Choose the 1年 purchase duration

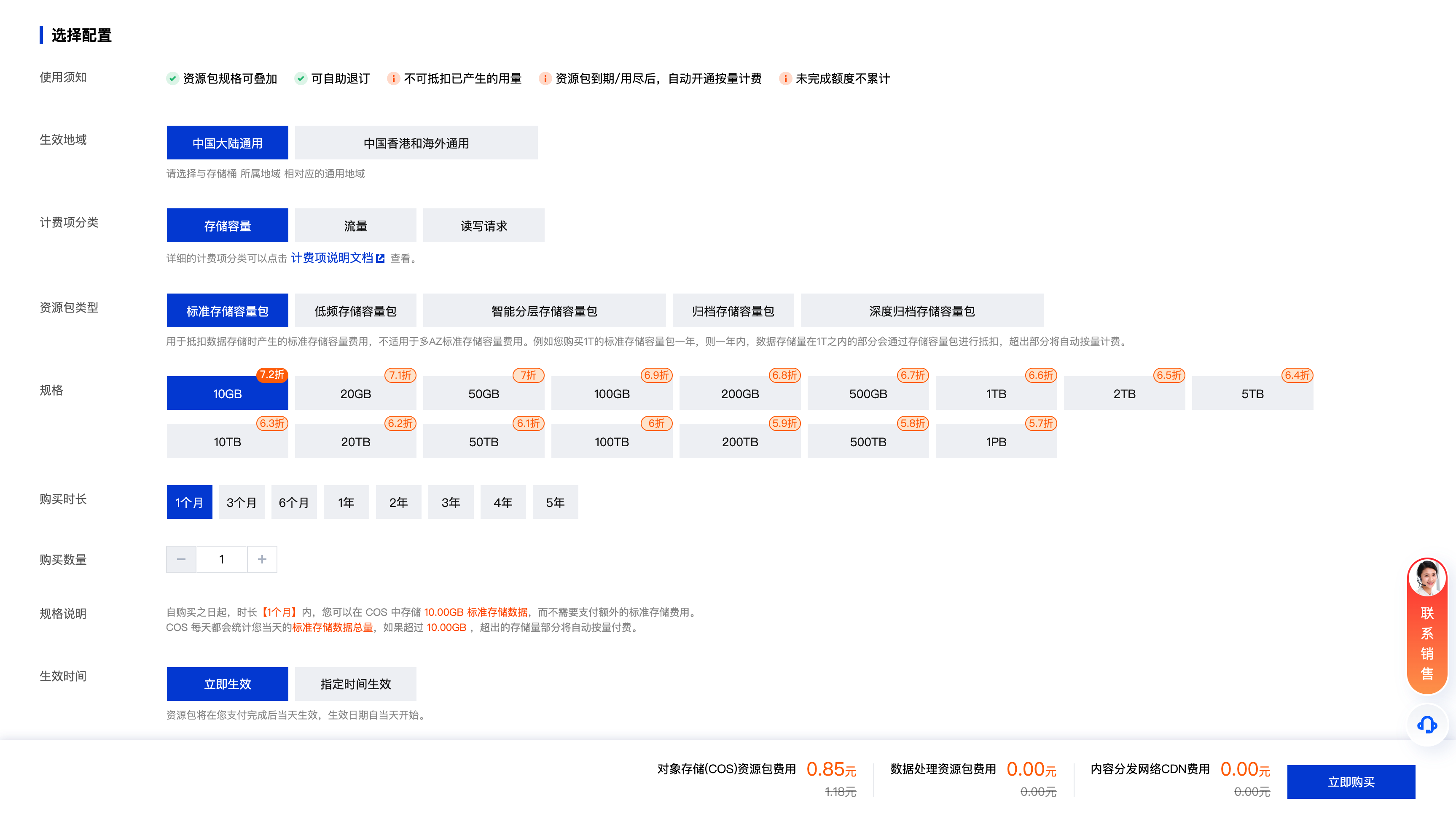[x=346, y=502]
